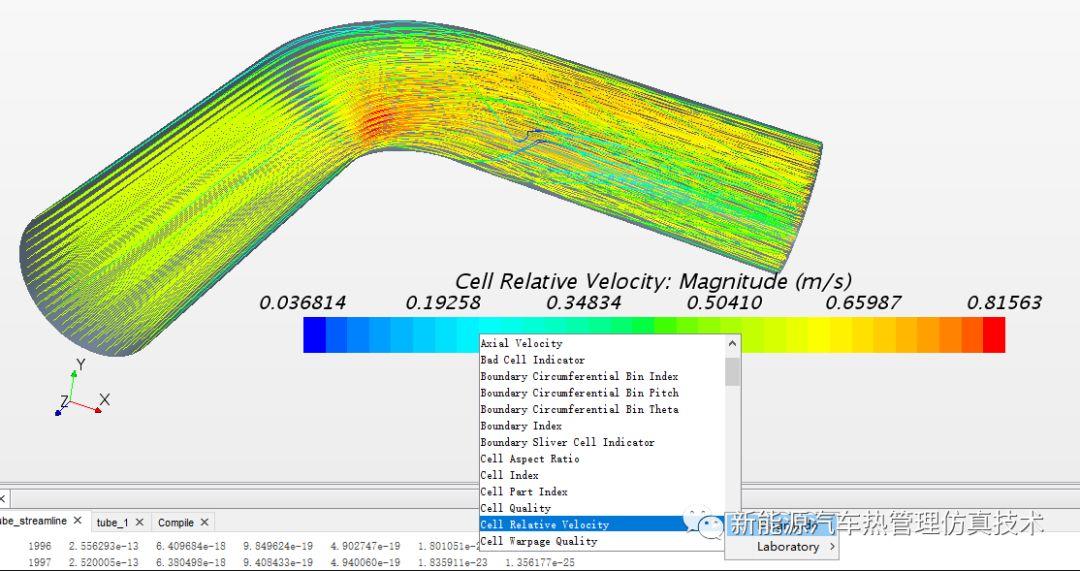This screenshot has height=571, width=1080.
Task: Select Boundary Circumferential Bin Index entry
Action: pos(602,376)
